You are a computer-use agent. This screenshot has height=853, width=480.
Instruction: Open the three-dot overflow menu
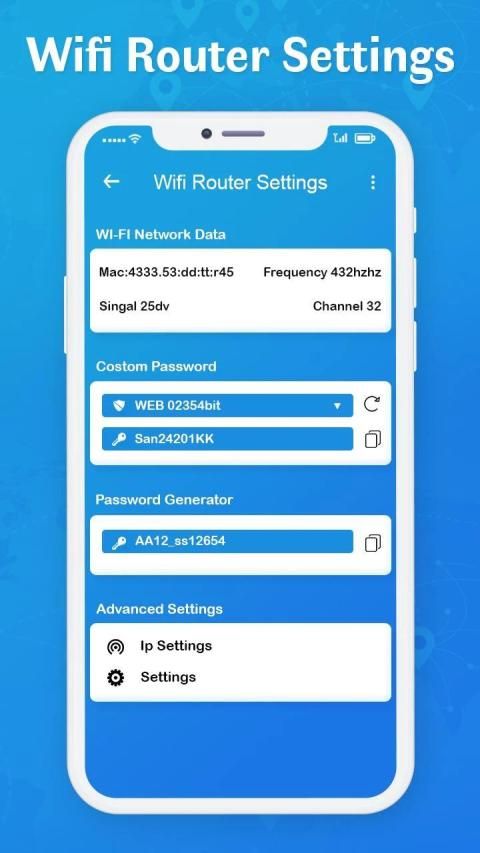click(x=373, y=182)
